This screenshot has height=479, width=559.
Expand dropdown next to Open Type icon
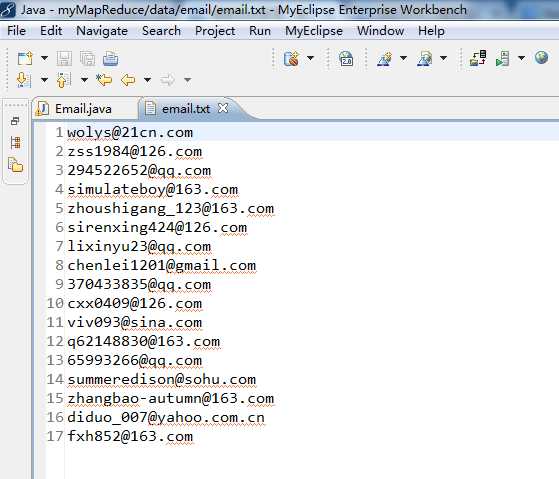pyautogui.click(x=403, y=58)
